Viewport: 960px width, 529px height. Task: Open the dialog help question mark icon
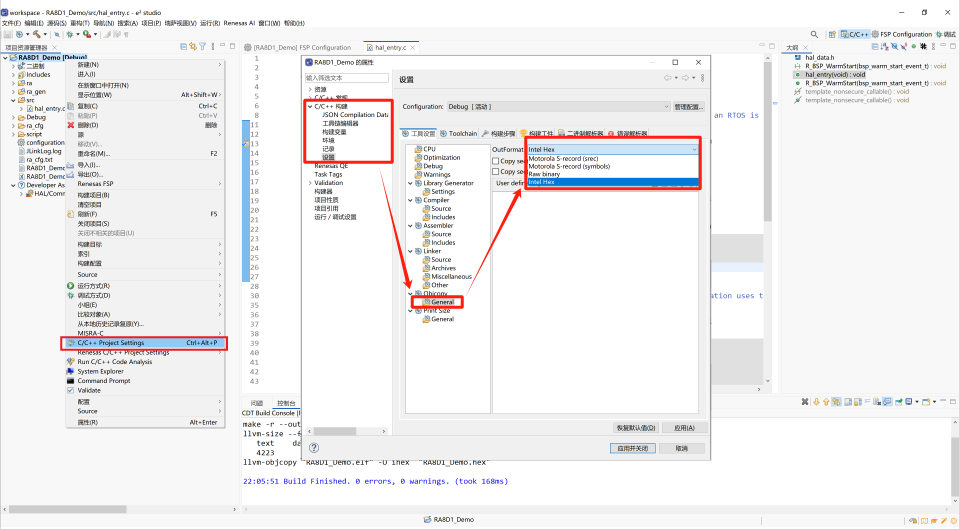point(314,448)
